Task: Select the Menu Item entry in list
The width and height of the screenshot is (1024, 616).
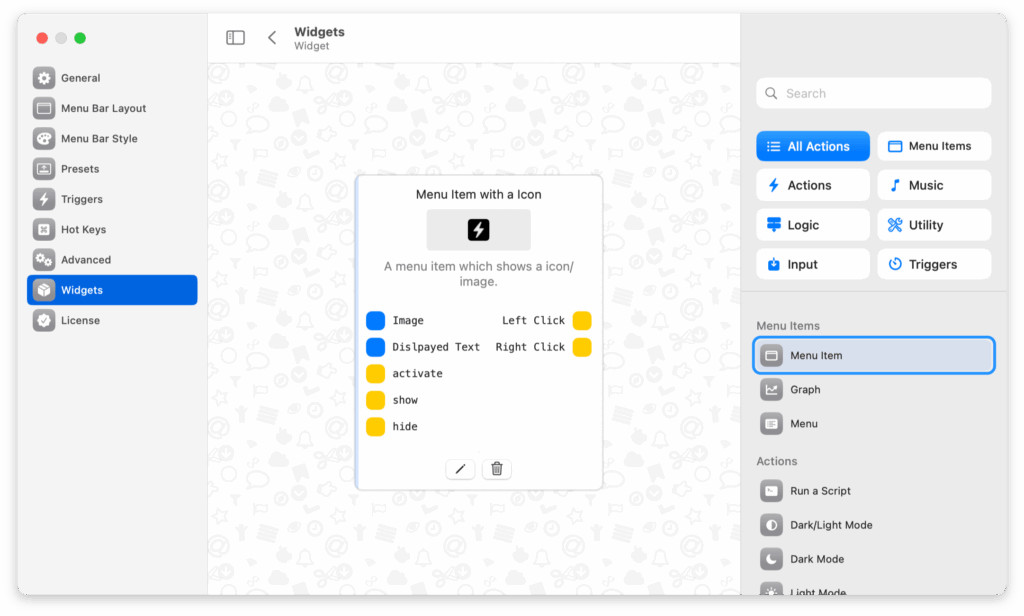Action: 873,355
